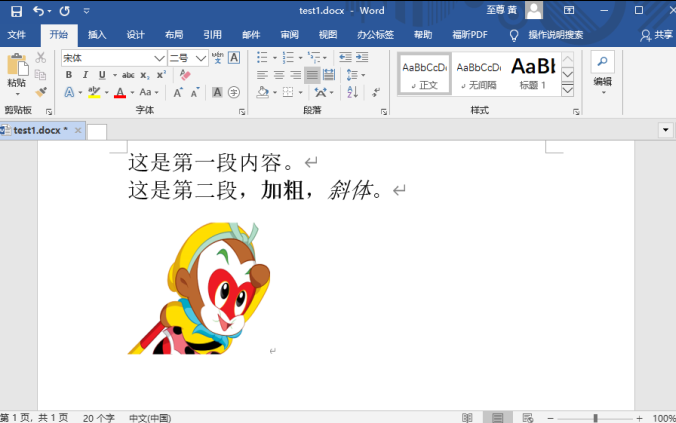Apply the 正文 style

[425, 74]
